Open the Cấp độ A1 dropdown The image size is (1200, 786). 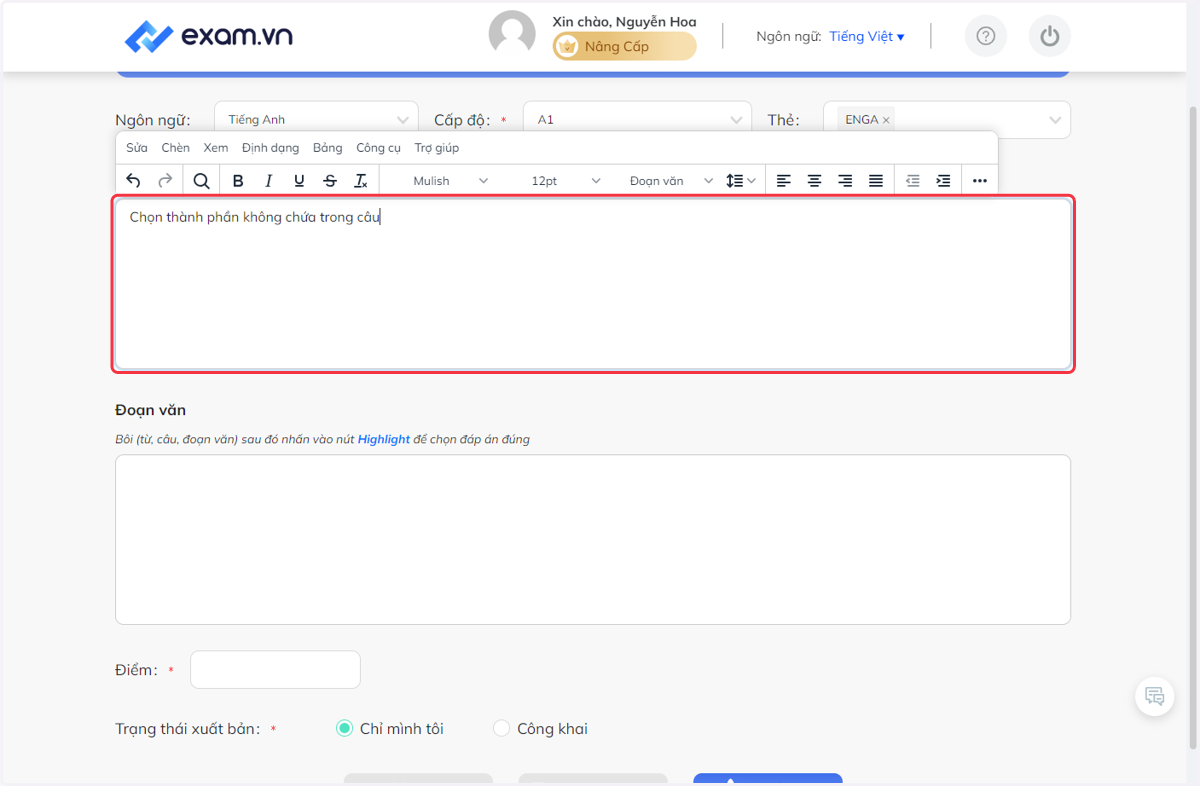(637, 120)
